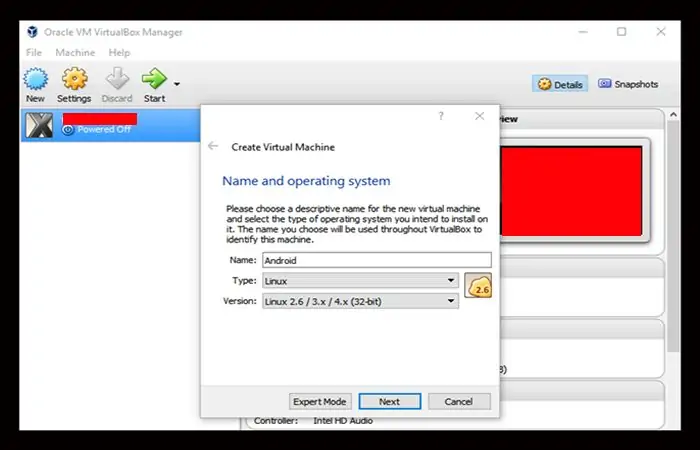The image size is (700, 450).
Task: Open the Settings gear icon
Action: point(74,79)
